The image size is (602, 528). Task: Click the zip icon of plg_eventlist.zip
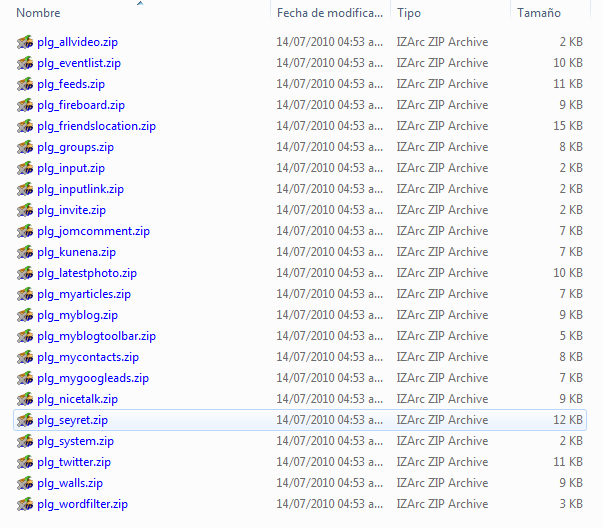[25, 63]
